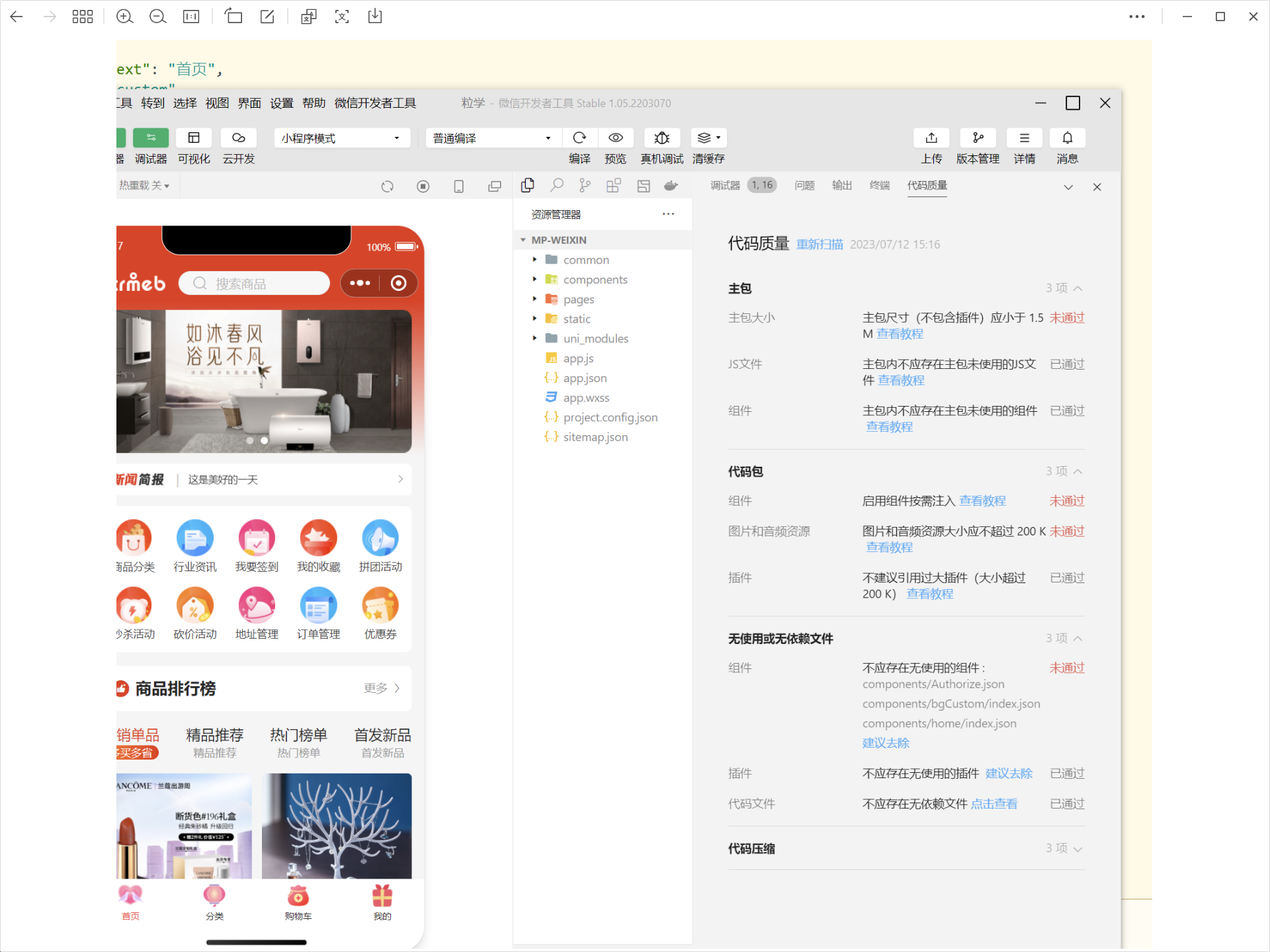Collapse the 代码包 section chevron
The image size is (1270, 952).
[x=1078, y=471]
